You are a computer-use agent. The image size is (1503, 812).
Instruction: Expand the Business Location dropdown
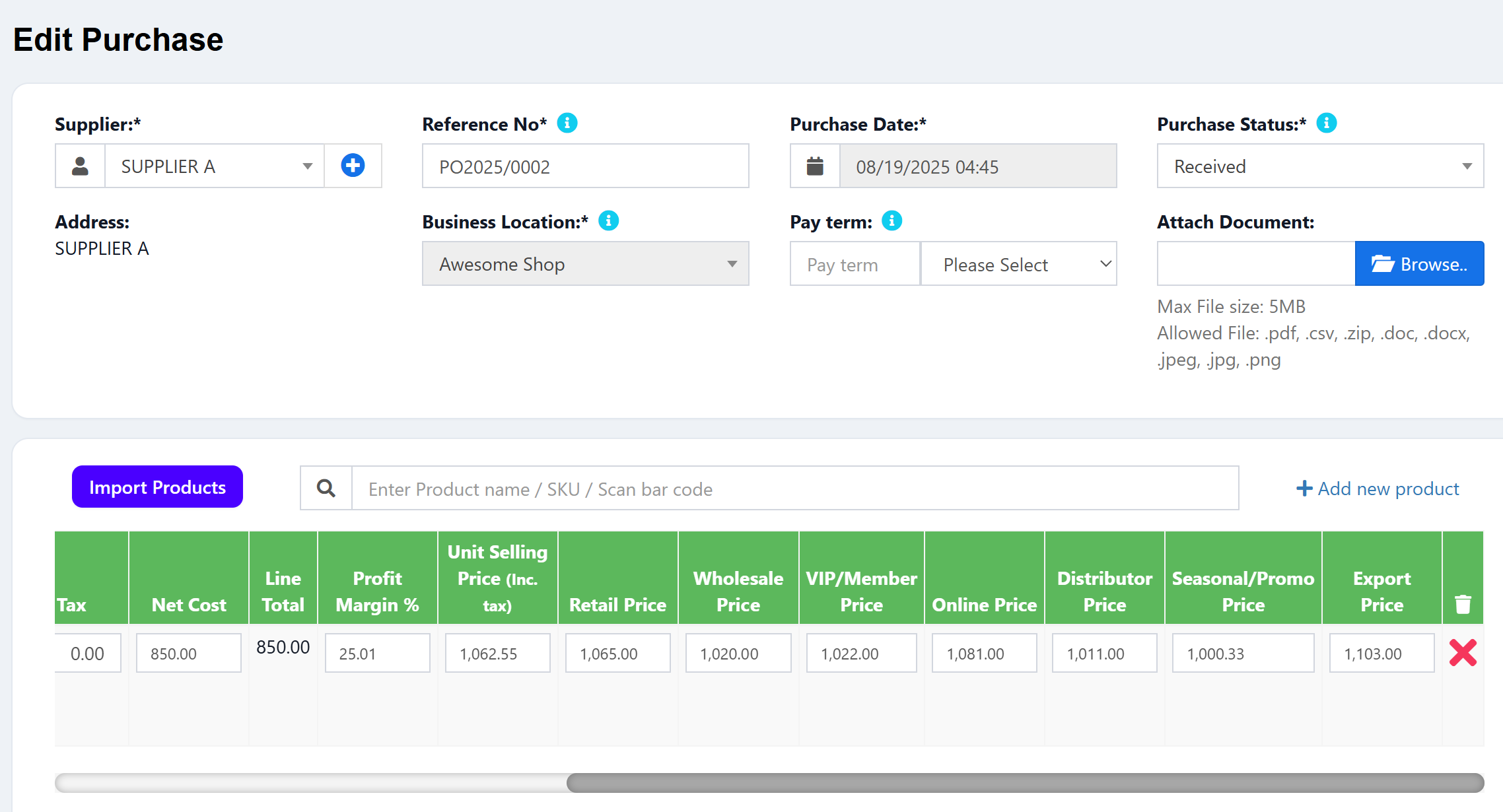585,264
